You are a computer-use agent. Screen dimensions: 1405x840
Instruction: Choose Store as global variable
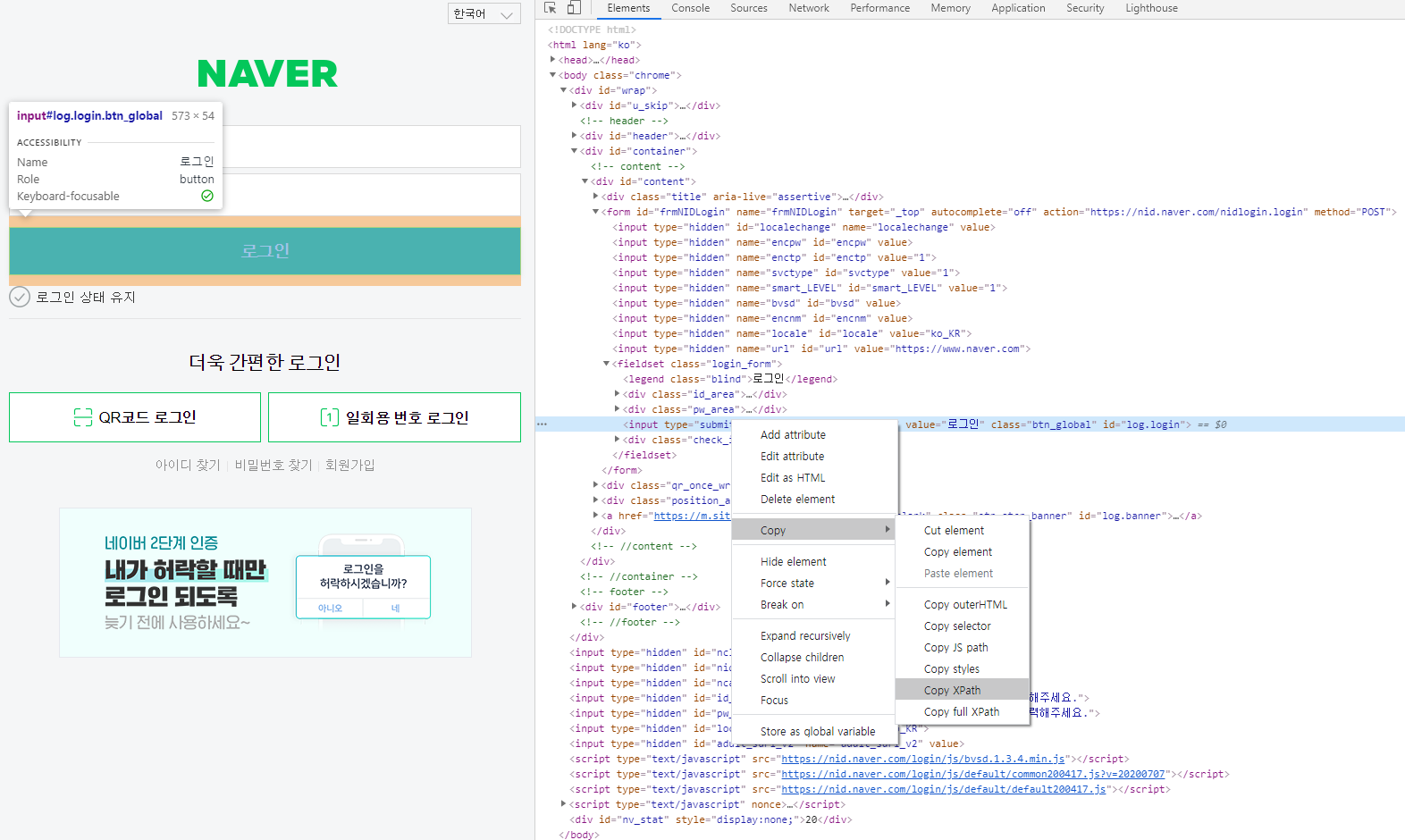(814, 731)
